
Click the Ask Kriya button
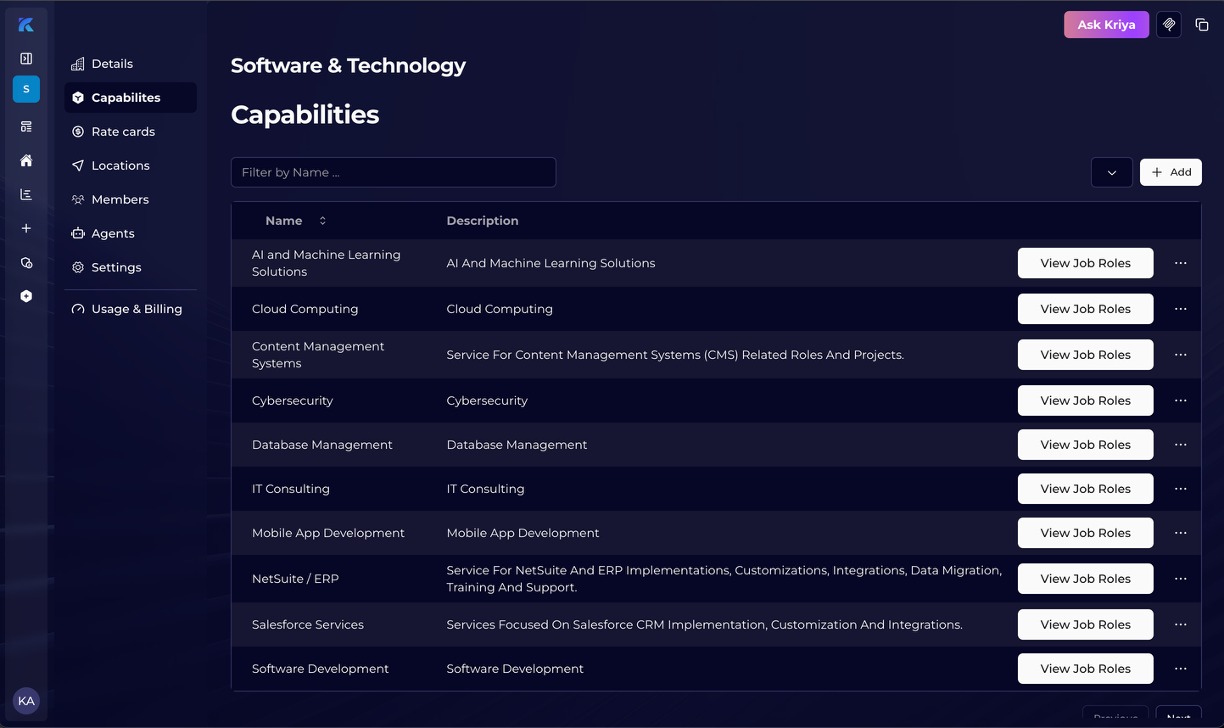(1106, 24)
